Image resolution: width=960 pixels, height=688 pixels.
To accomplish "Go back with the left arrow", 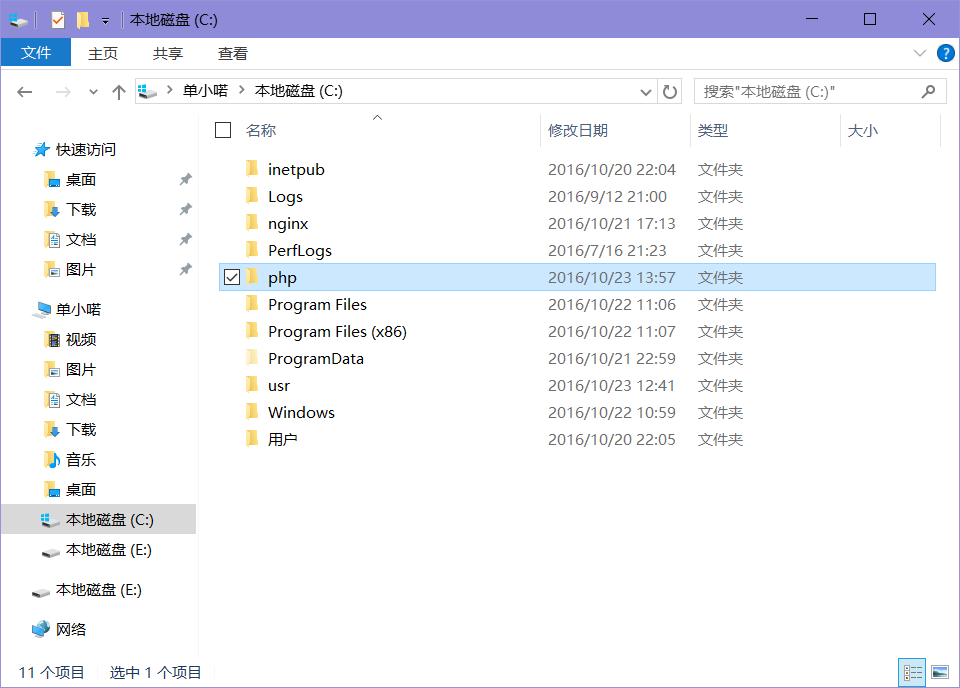I will click(x=24, y=92).
